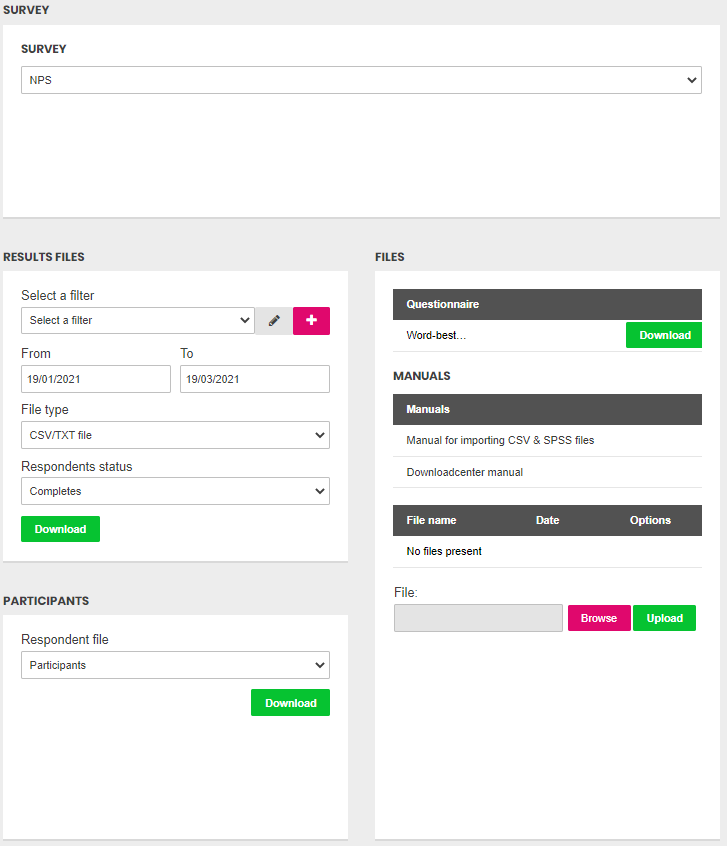Click the green Upload button
The image size is (727, 846).
click(x=664, y=618)
